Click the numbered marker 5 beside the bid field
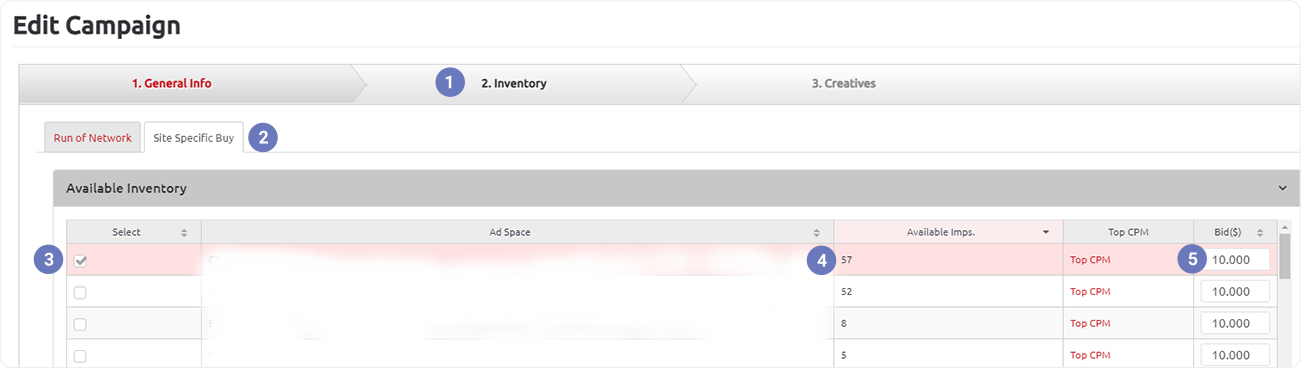This screenshot has width=1301, height=368. [1191, 260]
